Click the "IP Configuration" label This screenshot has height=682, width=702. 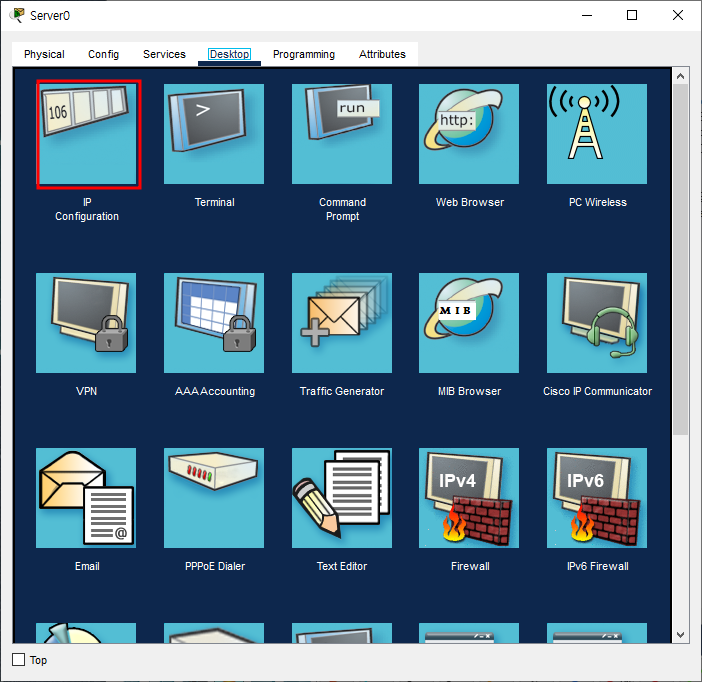pos(87,209)
